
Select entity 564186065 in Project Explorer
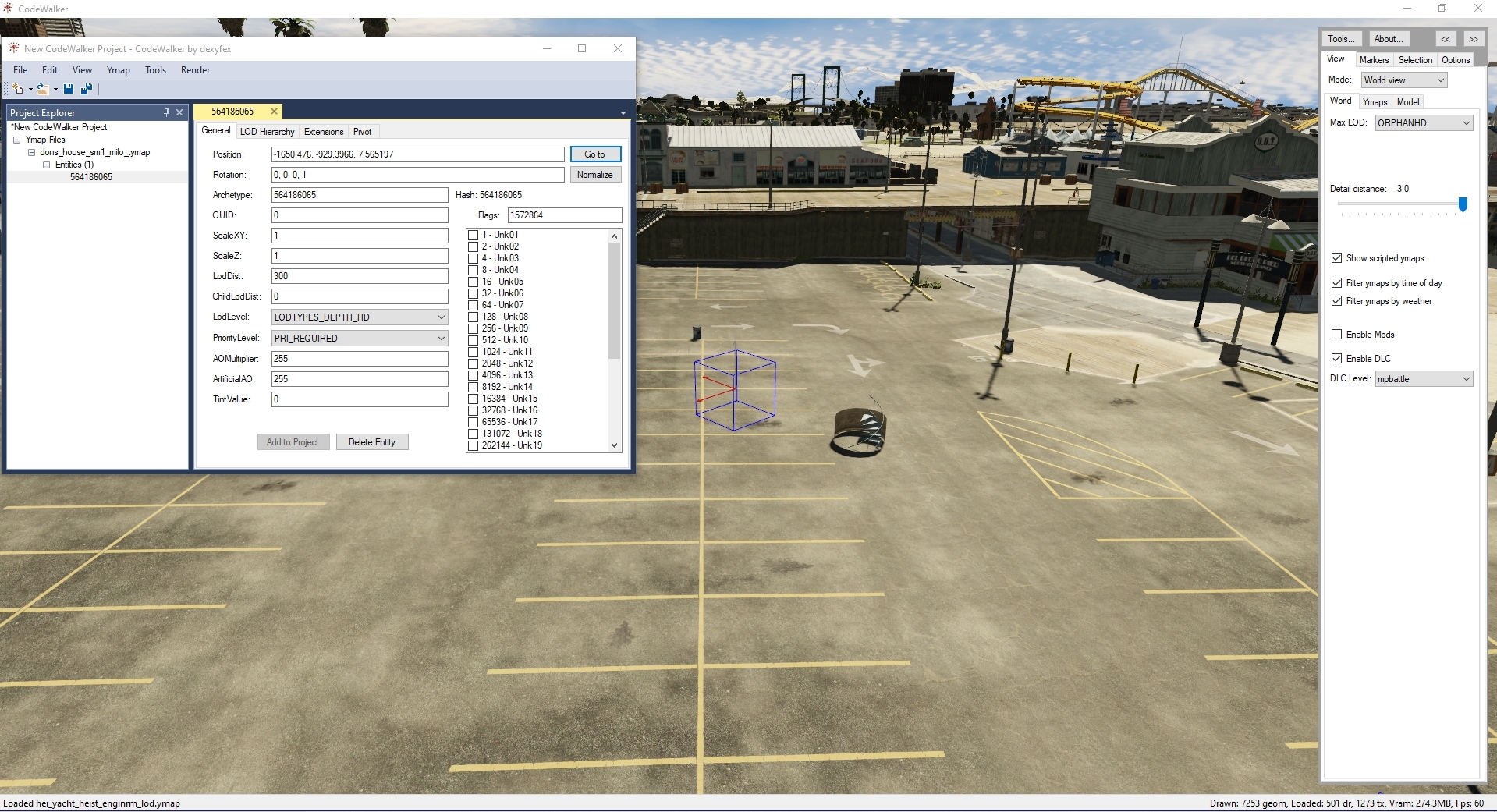91,177
